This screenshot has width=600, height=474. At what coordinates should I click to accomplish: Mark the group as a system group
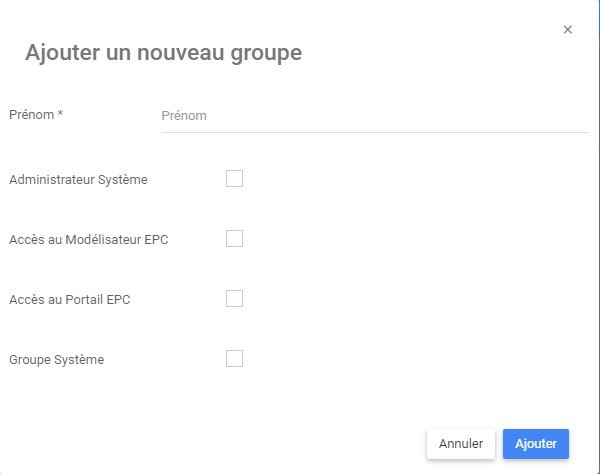(235, 359)
